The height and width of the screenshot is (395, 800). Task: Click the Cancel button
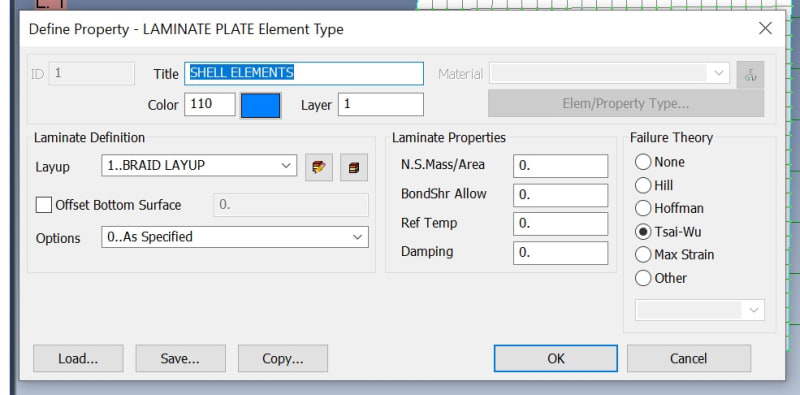tap(689, 358)
